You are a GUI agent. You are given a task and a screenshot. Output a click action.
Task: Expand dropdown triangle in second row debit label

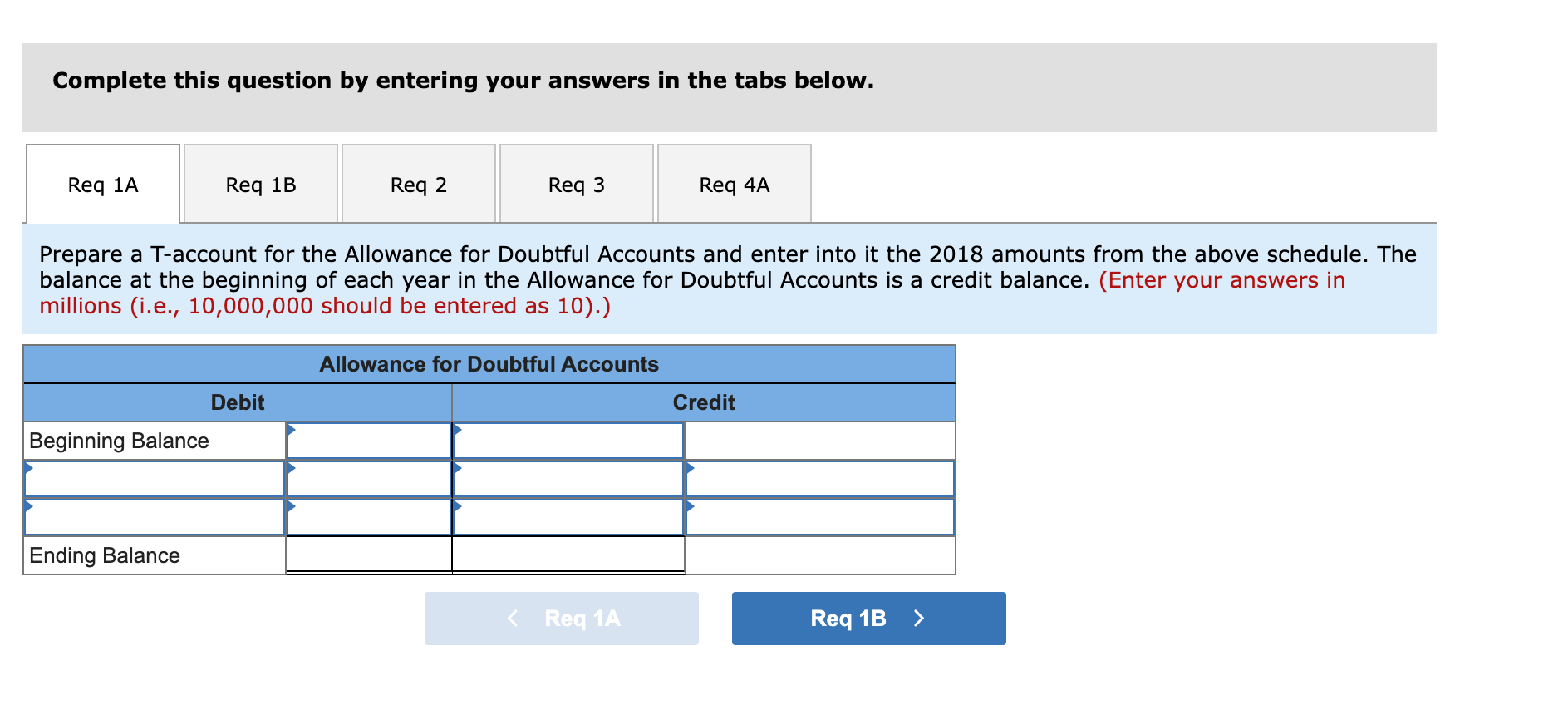click(31, 469)
